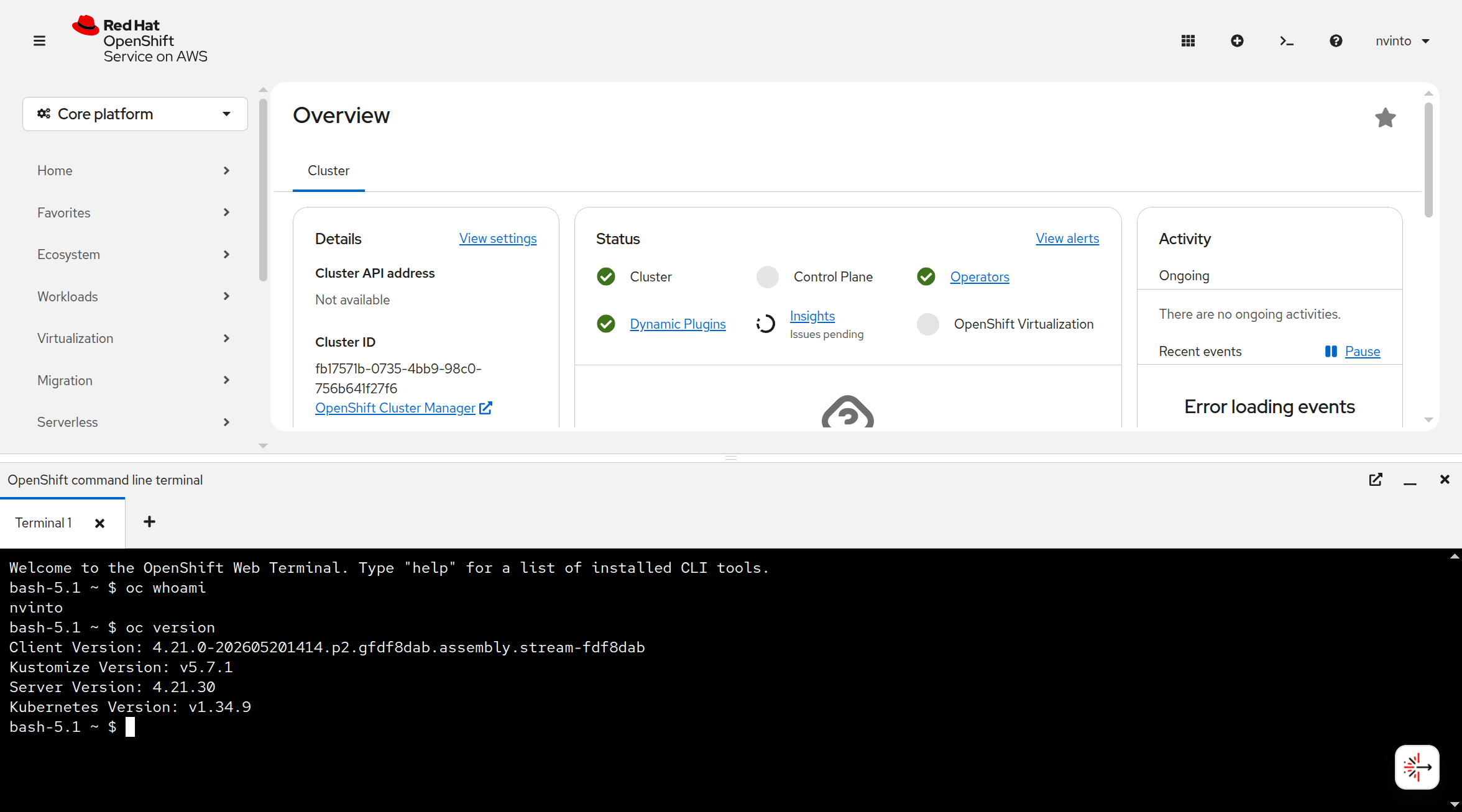Click the 'Issues pending' text
The height and width of the screenshot is (812, 1462).
[827, 334]
